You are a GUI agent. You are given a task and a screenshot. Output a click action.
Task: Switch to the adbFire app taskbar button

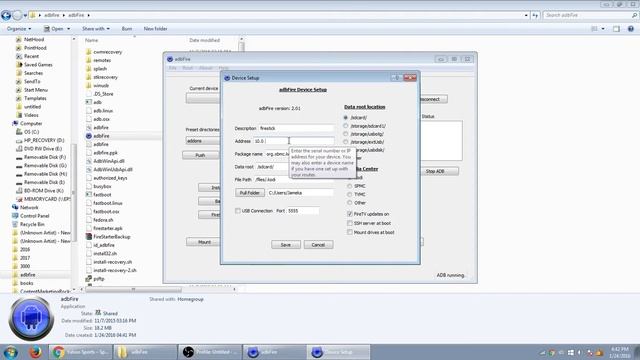274,352
